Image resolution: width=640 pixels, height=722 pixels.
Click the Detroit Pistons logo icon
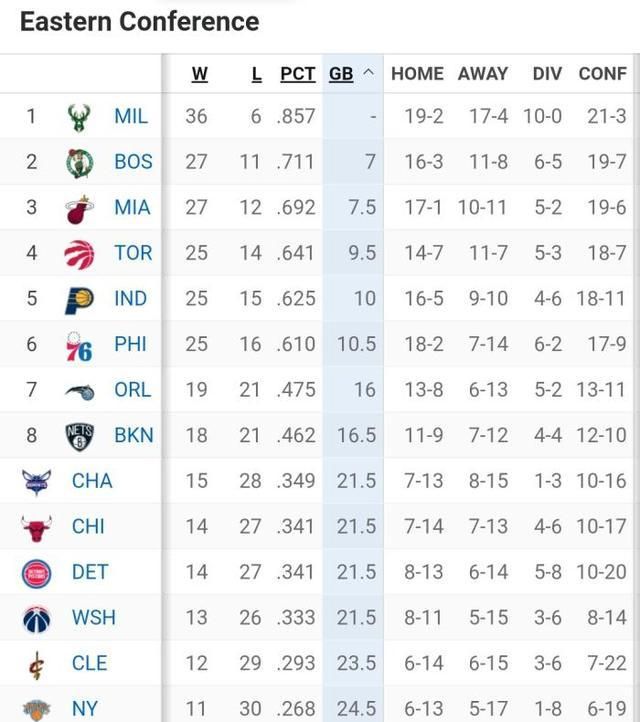(x=37, y=573)
